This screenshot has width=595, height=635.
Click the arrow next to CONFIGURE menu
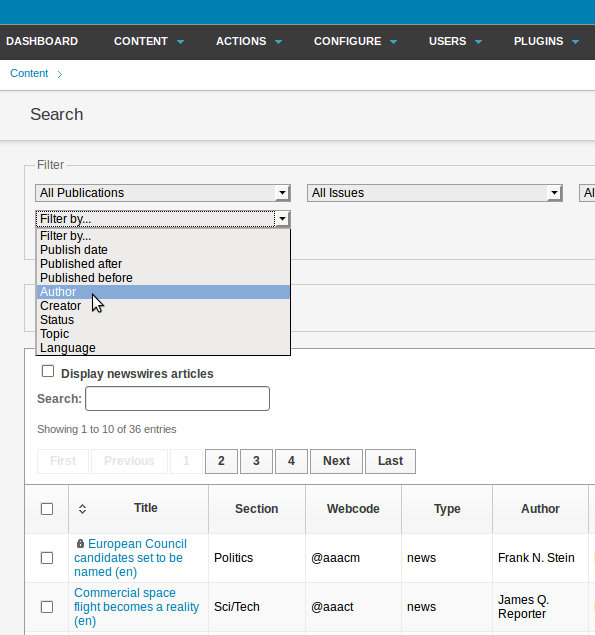(394, 42)
